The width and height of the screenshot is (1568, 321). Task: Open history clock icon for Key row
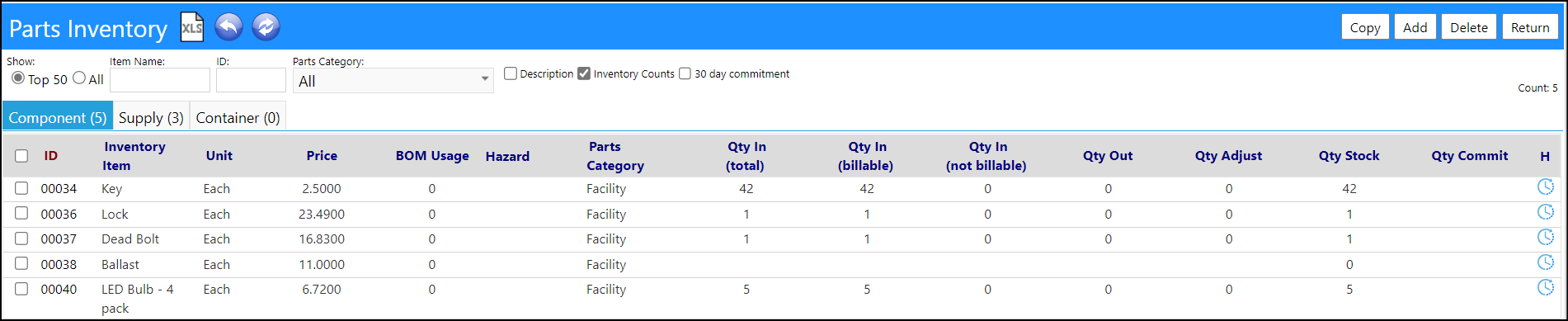tap(1546, 187)
